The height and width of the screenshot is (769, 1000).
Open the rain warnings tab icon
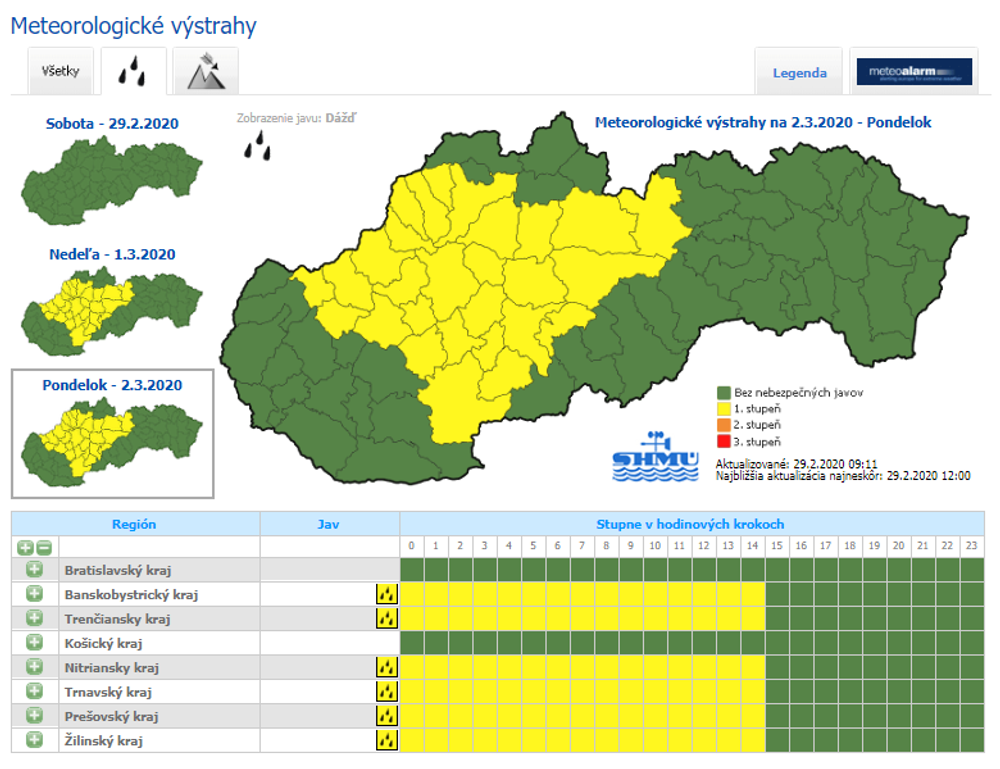(133, 71)
